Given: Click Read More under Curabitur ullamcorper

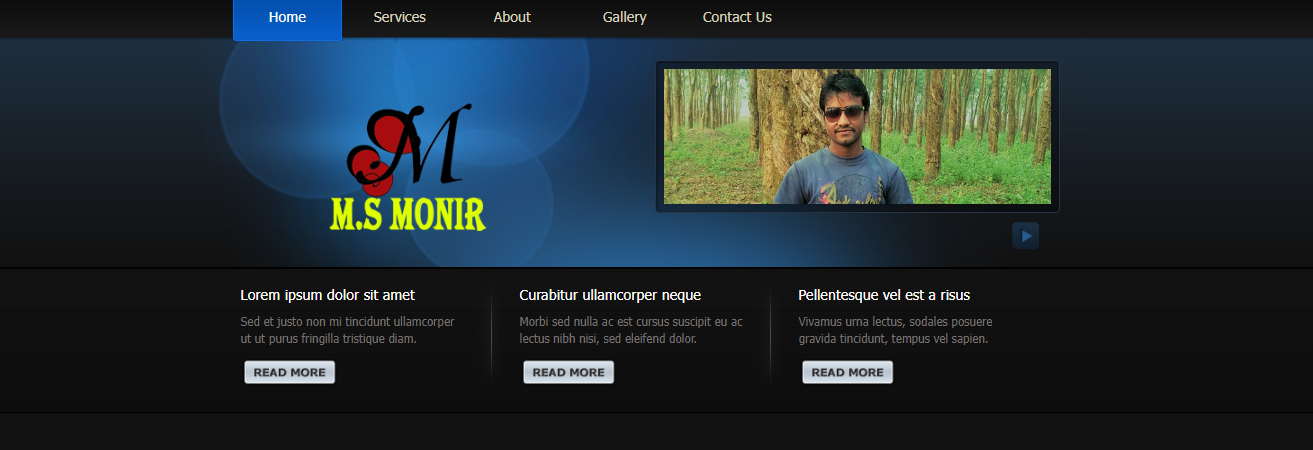Looking at the screenshot, I should click(x=569, y=372).
